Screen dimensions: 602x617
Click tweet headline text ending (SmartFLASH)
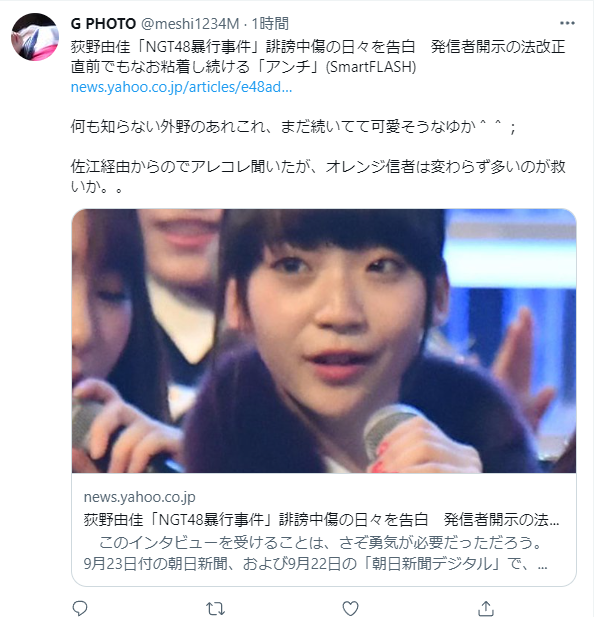pos(318,57)
